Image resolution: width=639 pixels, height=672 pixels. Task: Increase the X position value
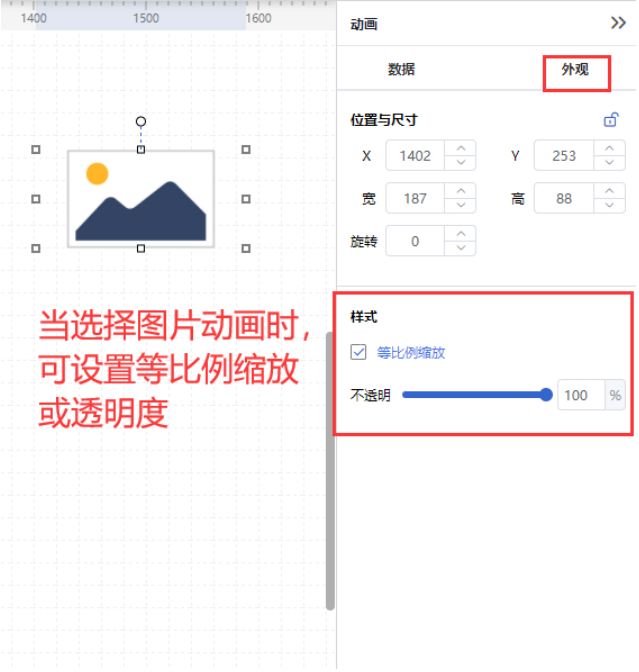point(461,148)
